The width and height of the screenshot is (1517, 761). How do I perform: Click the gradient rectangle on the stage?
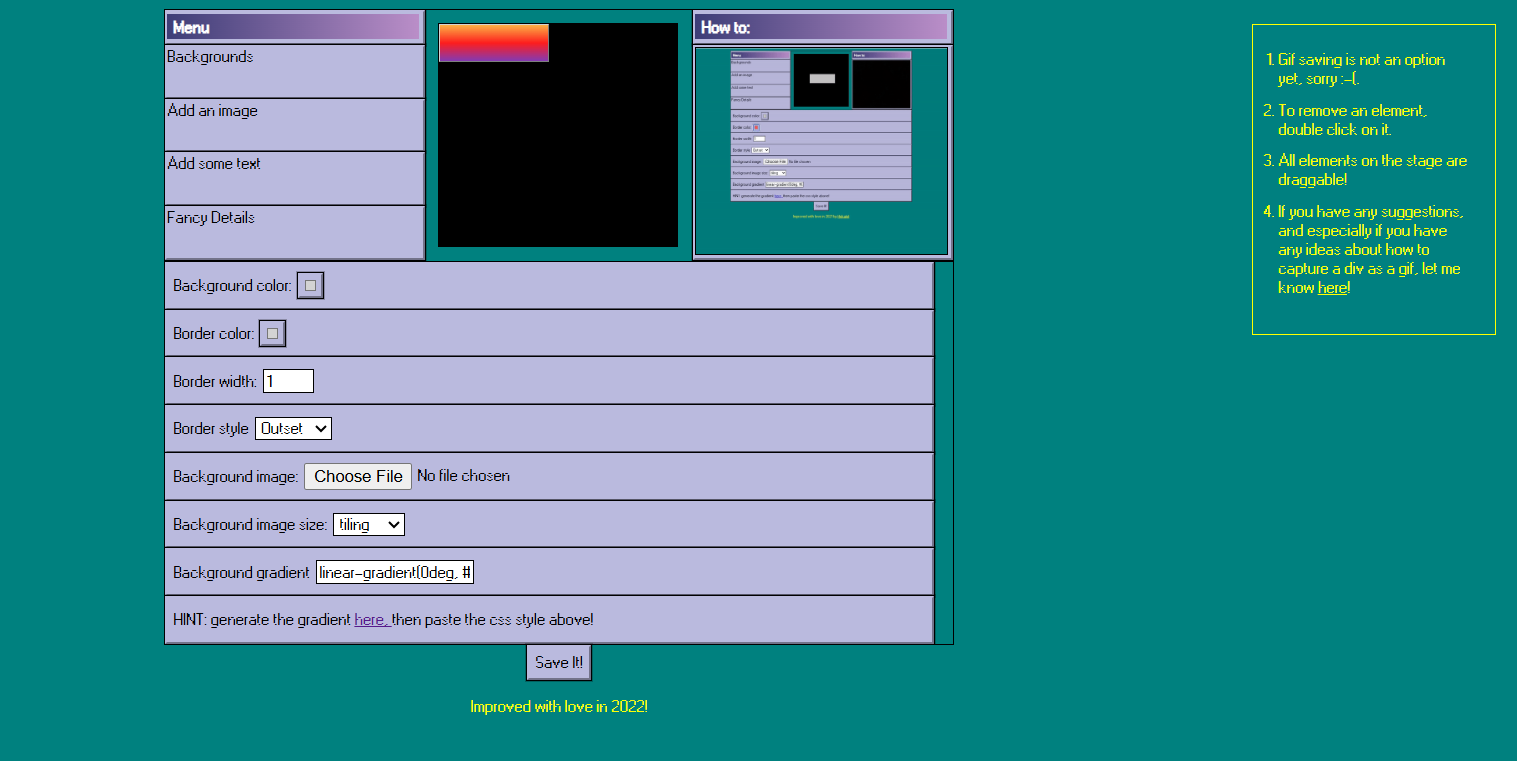tap(493, 43)
